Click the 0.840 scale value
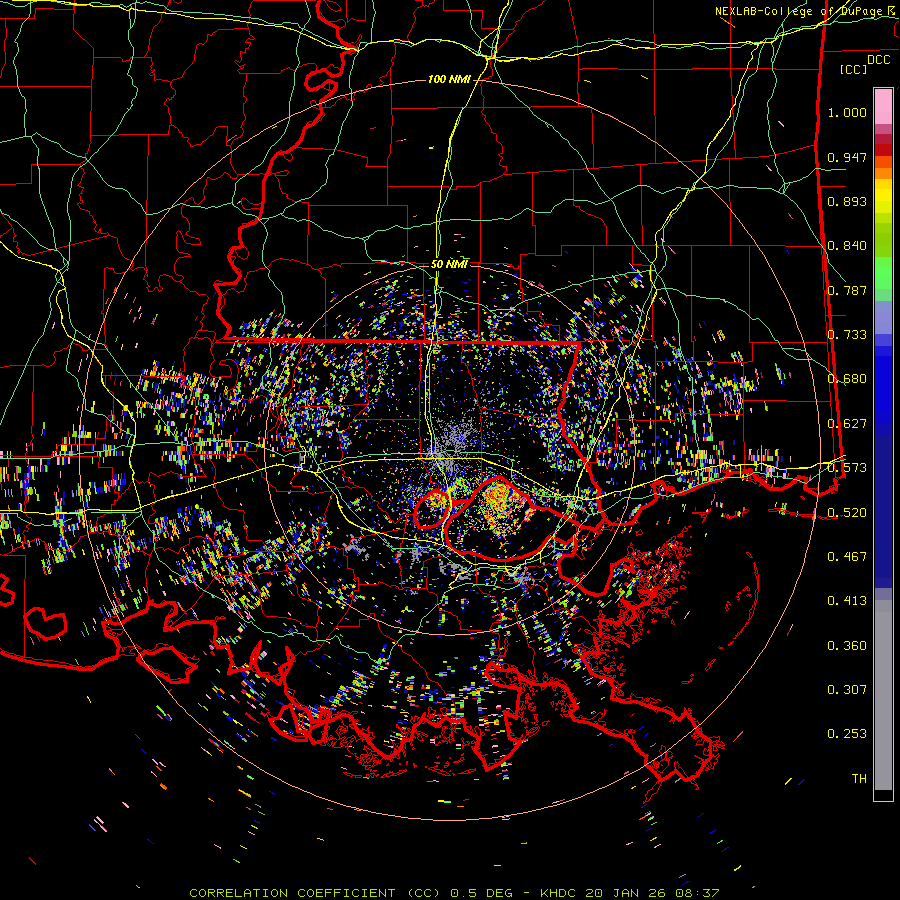The image size is (900, 900). coord(847,246)
